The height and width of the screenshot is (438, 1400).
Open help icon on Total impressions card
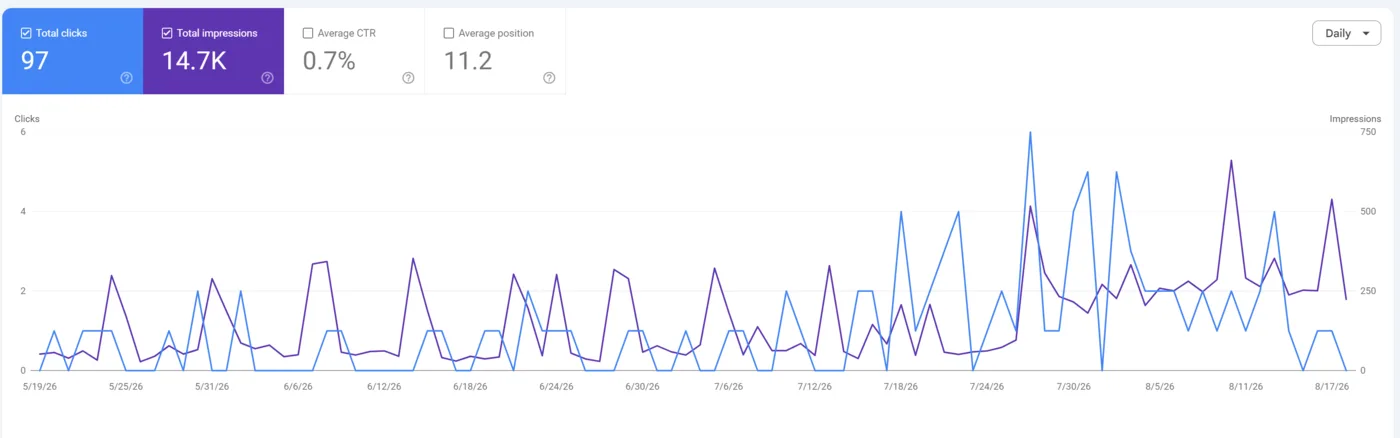(x=267, y=78)
